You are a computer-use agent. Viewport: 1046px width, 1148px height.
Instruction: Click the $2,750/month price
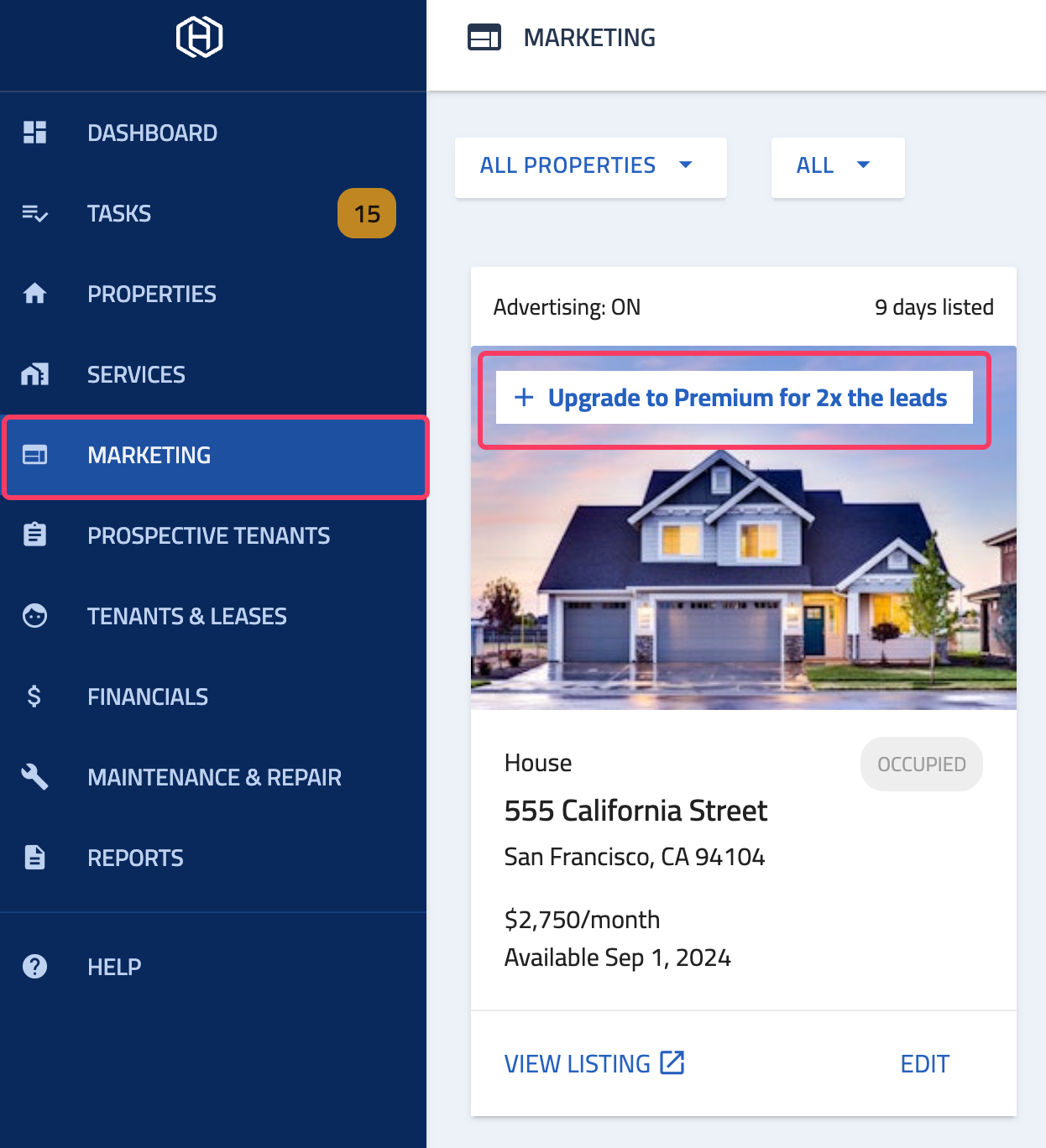coord(582,920)
